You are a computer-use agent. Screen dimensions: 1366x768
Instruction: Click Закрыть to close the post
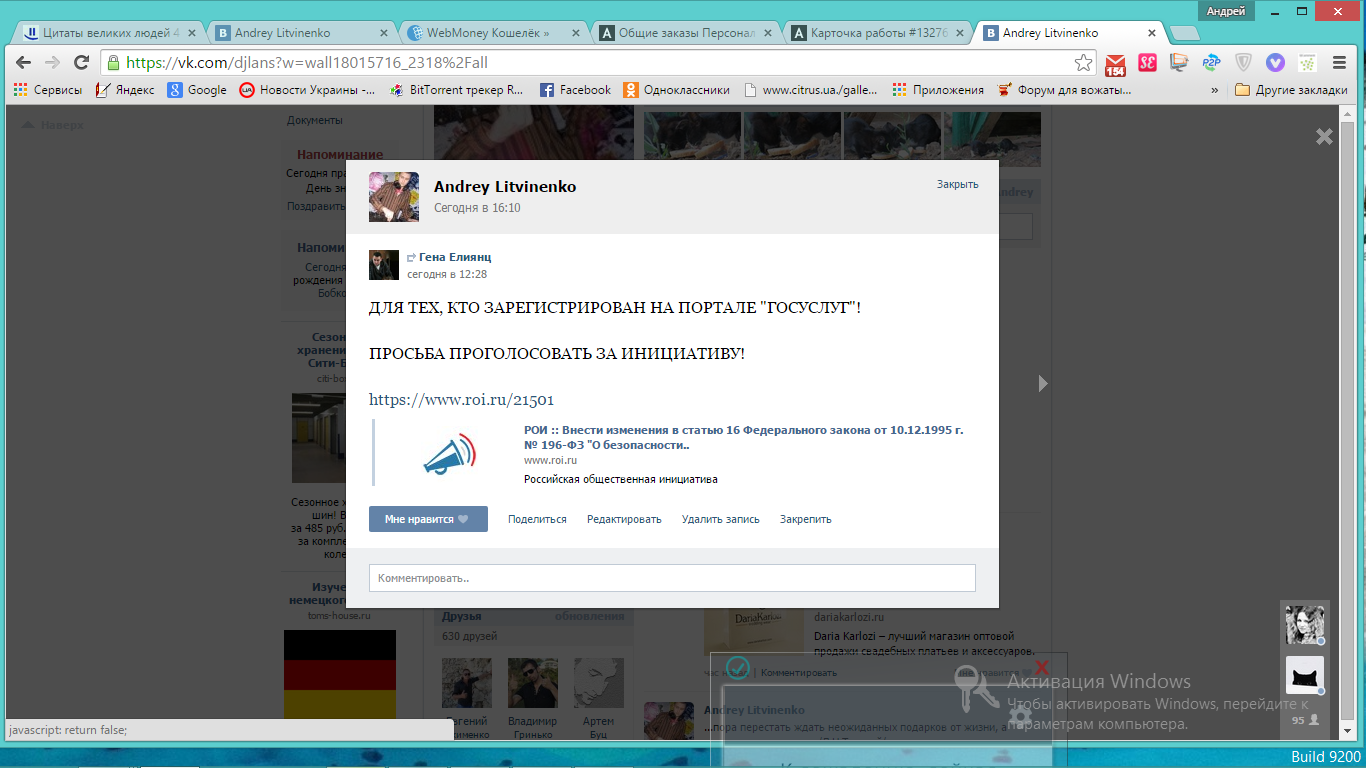pos(957,184)
